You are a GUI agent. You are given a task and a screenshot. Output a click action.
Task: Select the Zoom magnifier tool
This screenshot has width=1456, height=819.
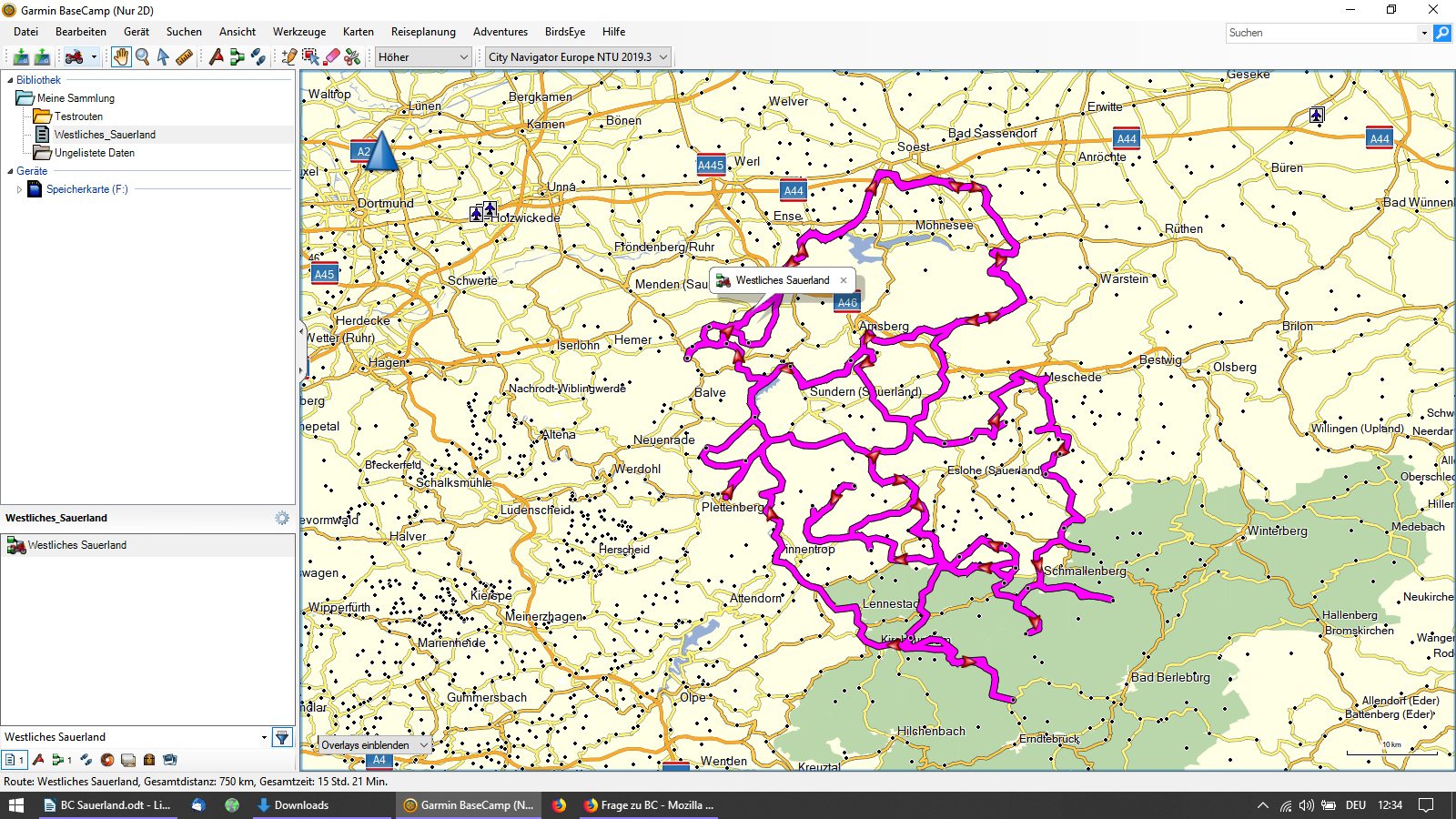[x=143, y=57]
